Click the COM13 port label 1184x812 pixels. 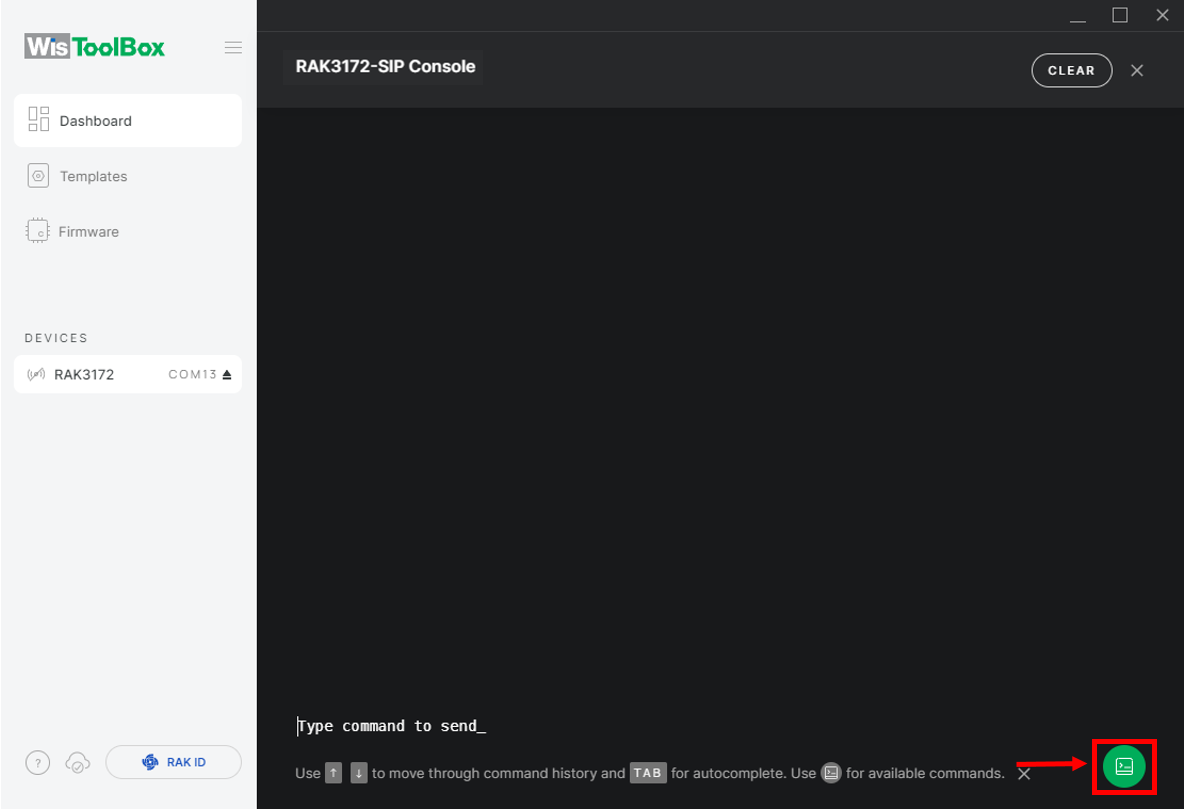[x=193, y=375]
